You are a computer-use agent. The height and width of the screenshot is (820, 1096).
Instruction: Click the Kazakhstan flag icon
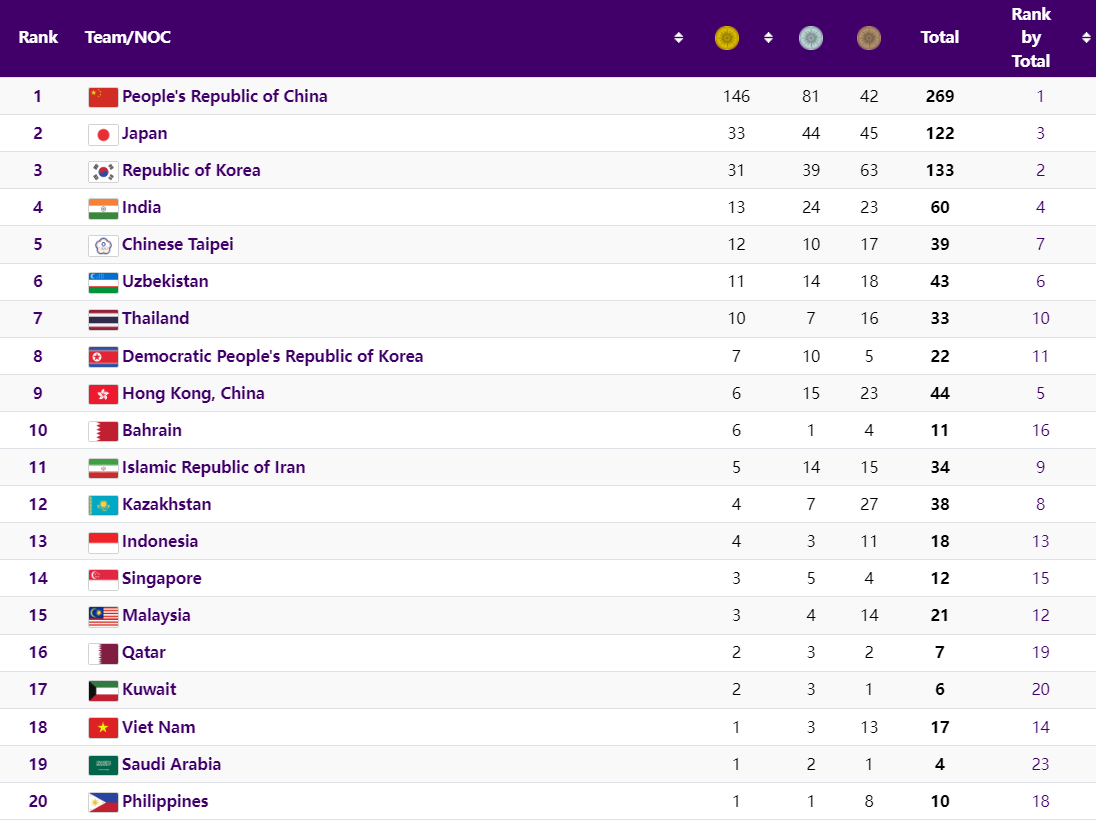(103, 505)
